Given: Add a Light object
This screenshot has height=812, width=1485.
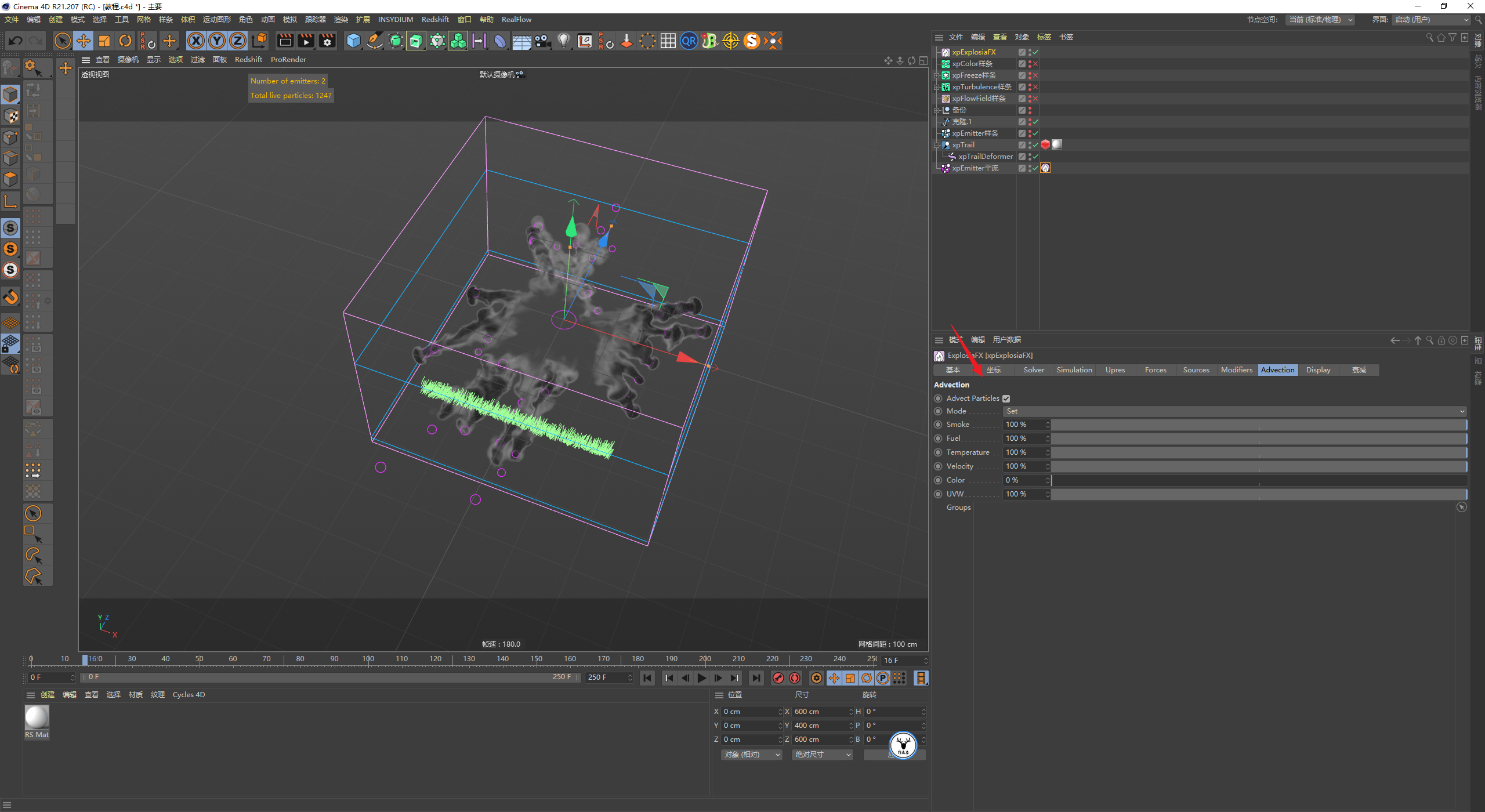Looking at the screenshot, I should pos(563,41).
